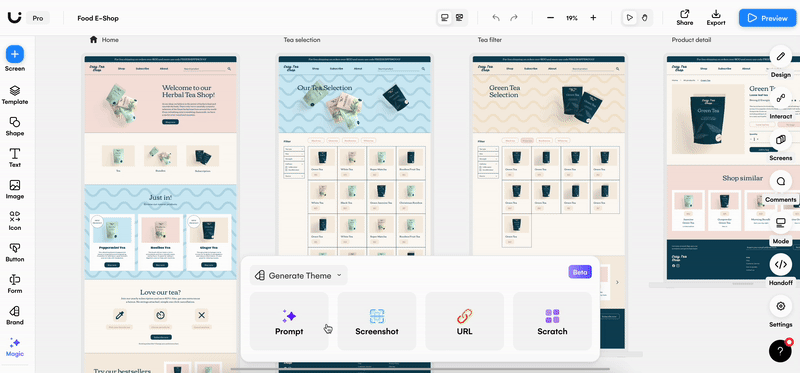Screen dimensions: 800x373
Task: Toggle desktop view mode in top bar
Action: pos(444,18)
